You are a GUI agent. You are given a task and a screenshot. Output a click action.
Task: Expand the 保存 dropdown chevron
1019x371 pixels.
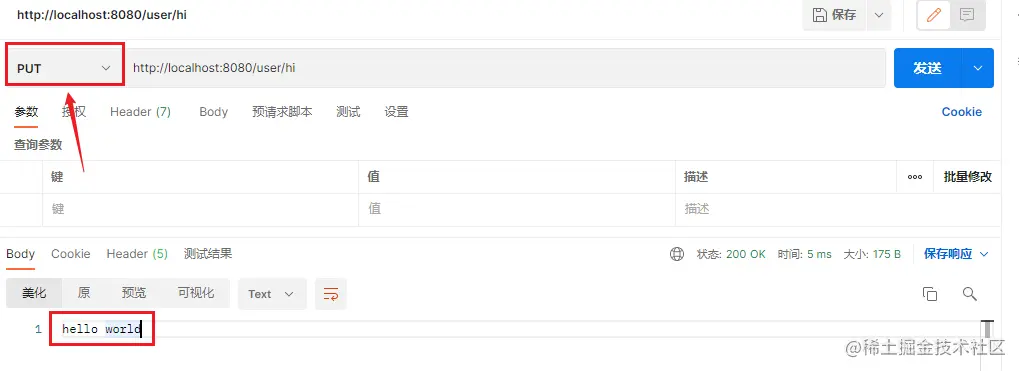coord(879,15)
